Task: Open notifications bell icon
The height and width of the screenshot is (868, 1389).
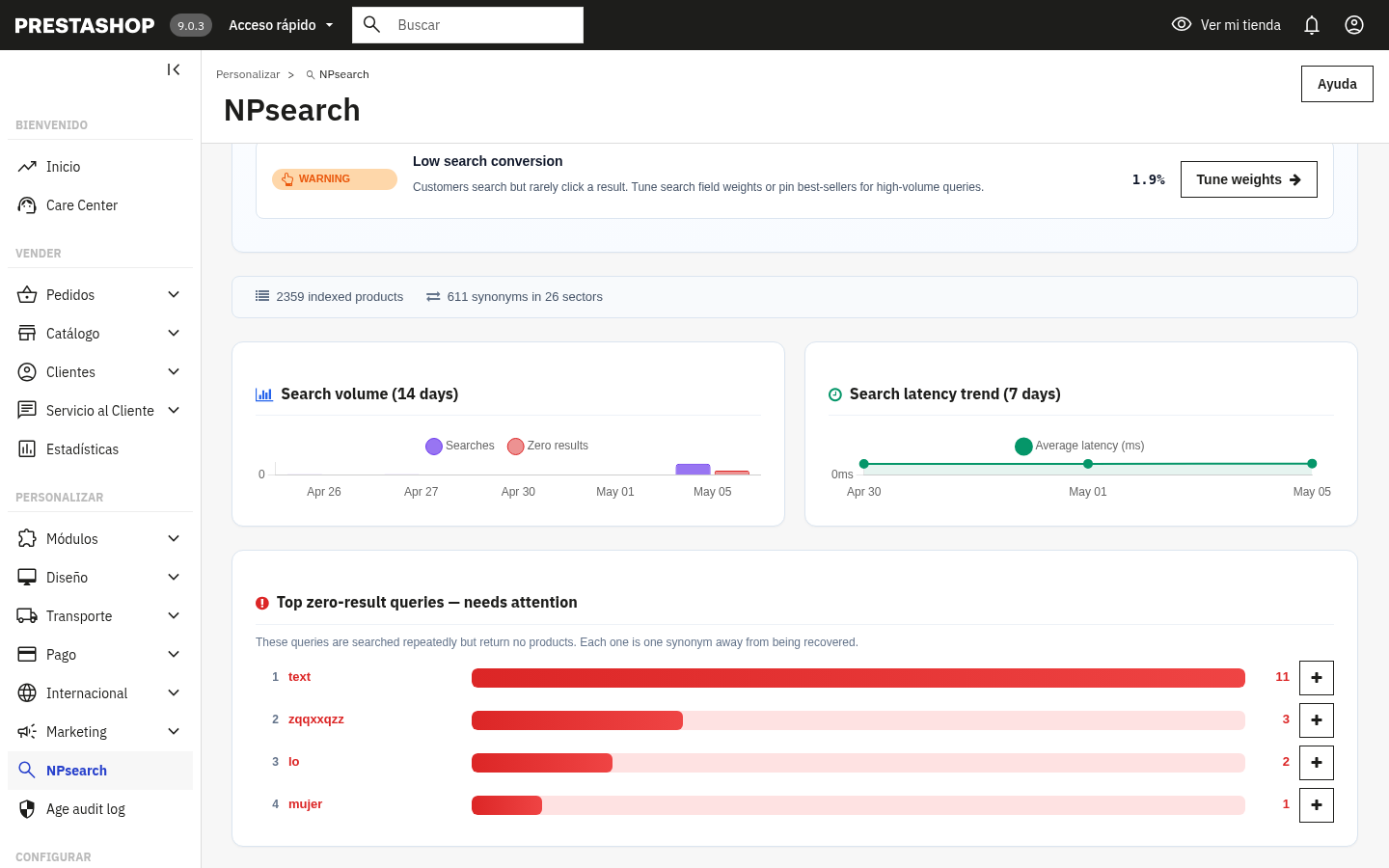Action: point(1312,25)
